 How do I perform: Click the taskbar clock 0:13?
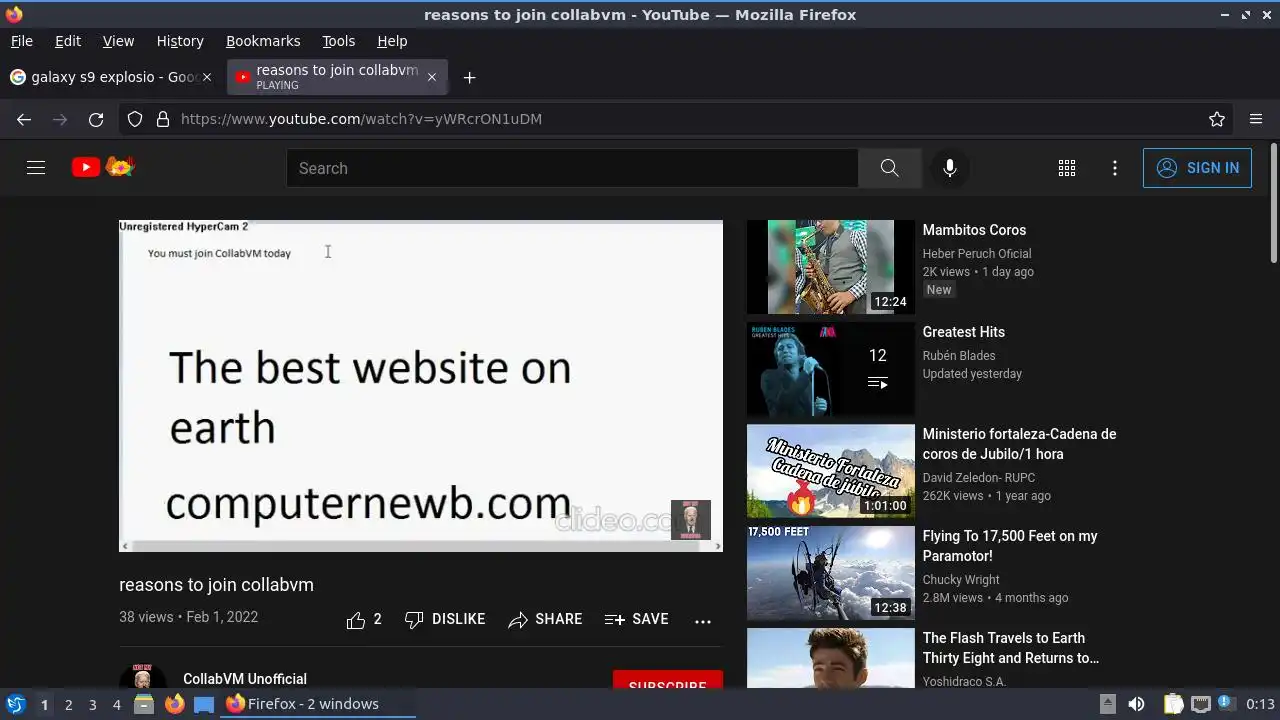click(x=1260, y=704)
